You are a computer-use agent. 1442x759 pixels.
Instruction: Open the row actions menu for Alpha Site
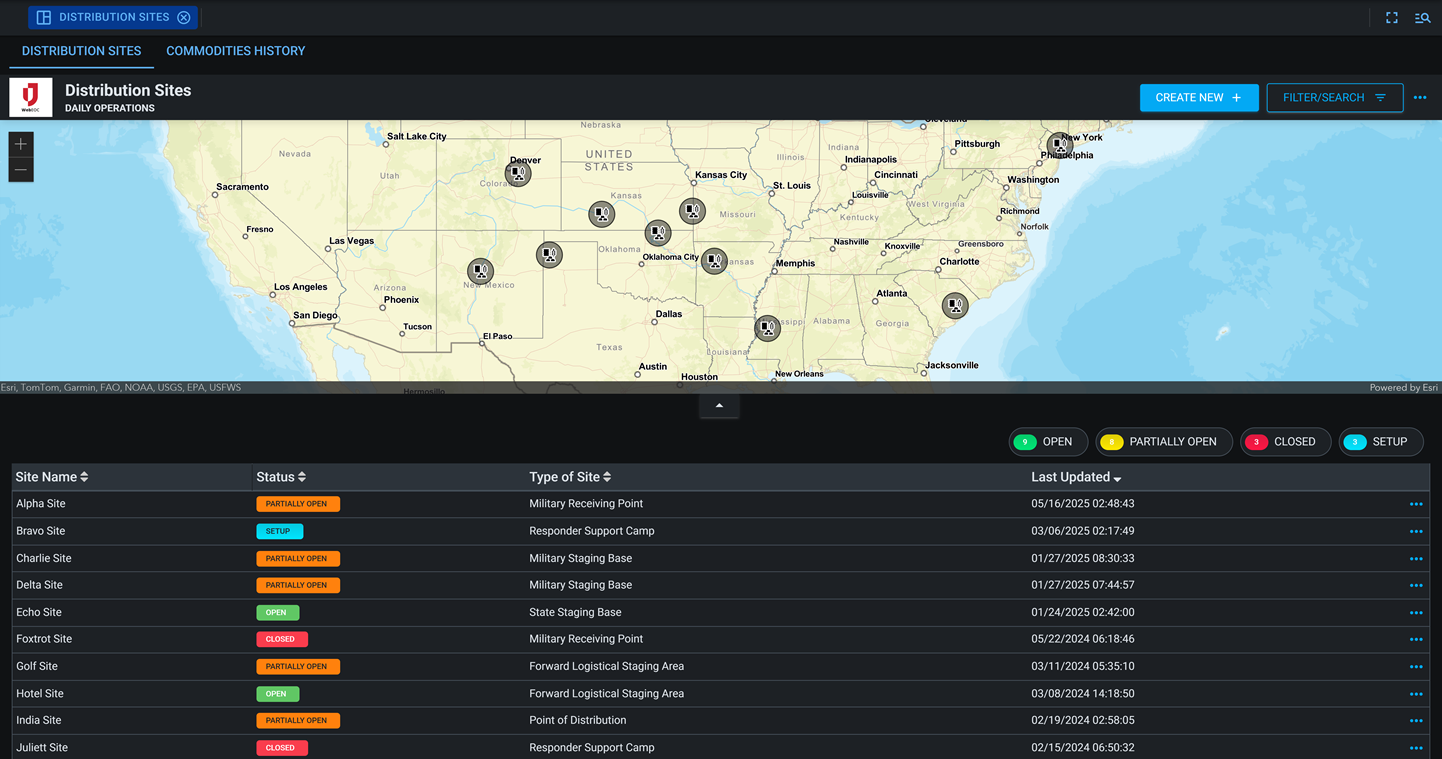[x=1415, y=503]
